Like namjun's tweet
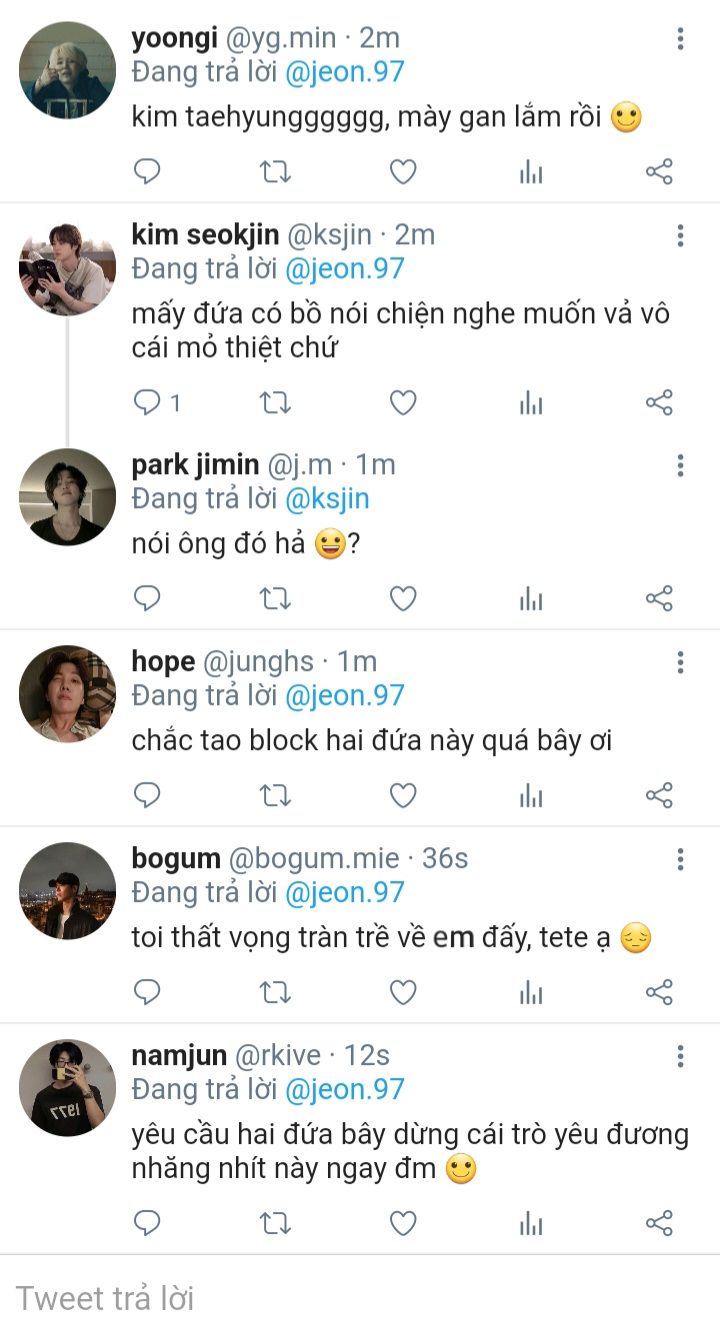720x1341 pixels. point(403,1223)
